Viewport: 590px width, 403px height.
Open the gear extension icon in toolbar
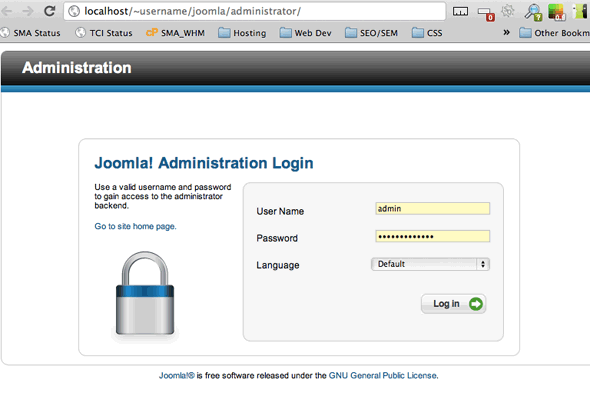pyautogui.click(x=508, y=11)
